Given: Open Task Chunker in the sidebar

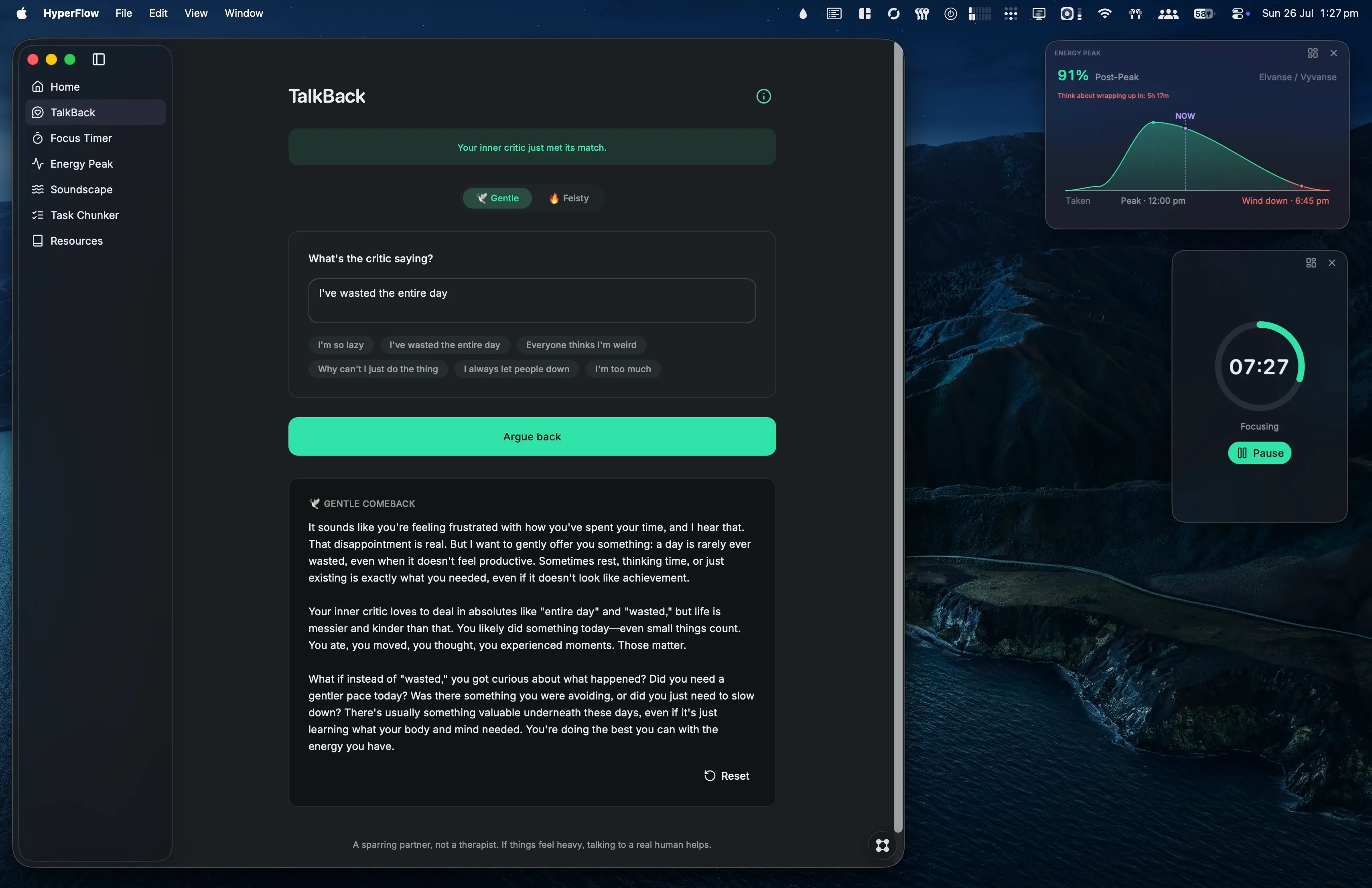Looking at the screenshot, I should pyautogui.click(x=95, y=215).
